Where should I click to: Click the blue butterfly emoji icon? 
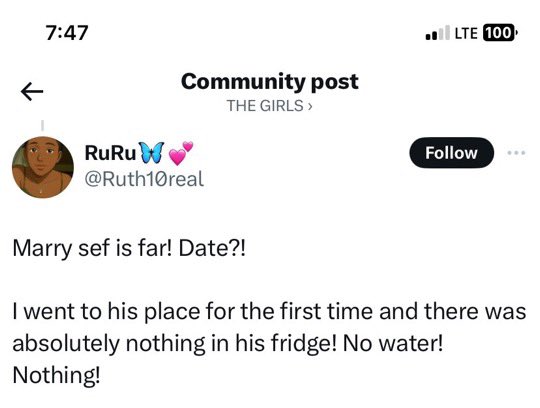click(151, 152)
